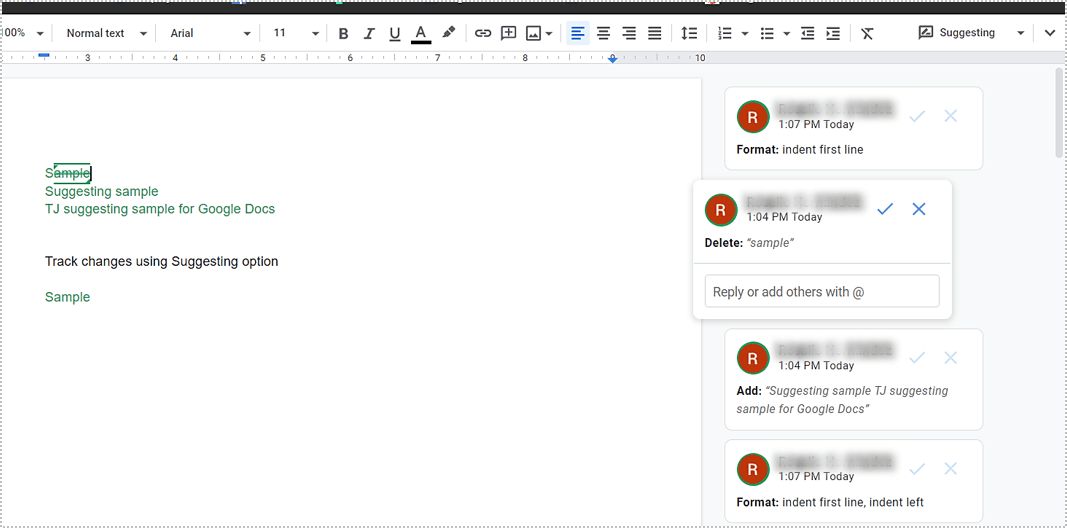Select the highlight color pen icon

click(448, 33)
